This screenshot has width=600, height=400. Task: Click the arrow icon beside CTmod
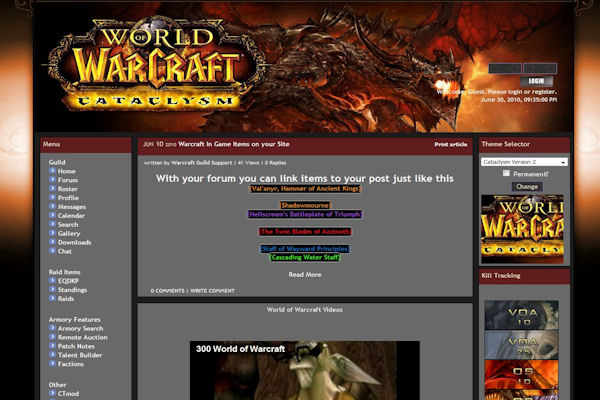(52, 393)
